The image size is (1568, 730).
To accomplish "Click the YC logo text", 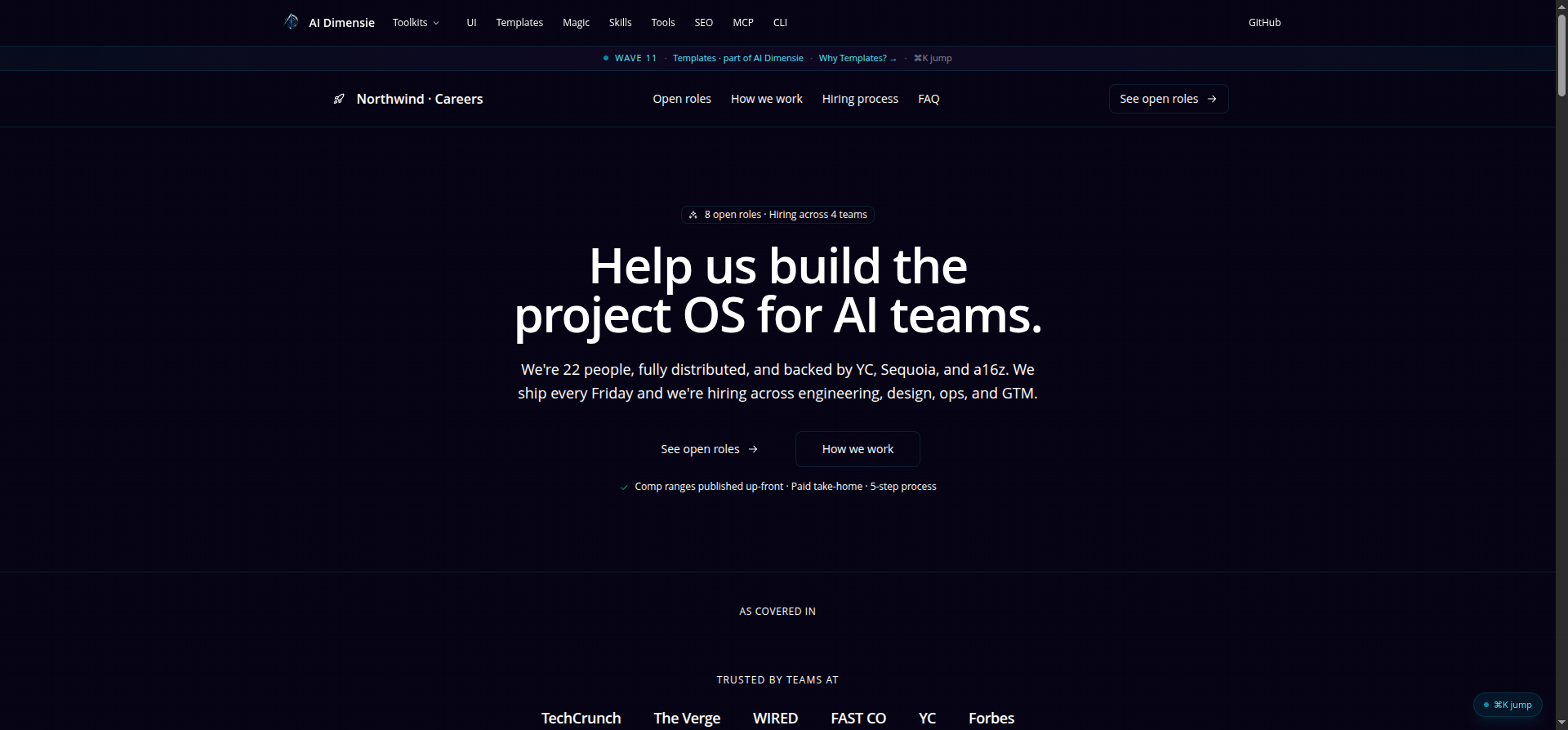I will click(x=927, y=718).
